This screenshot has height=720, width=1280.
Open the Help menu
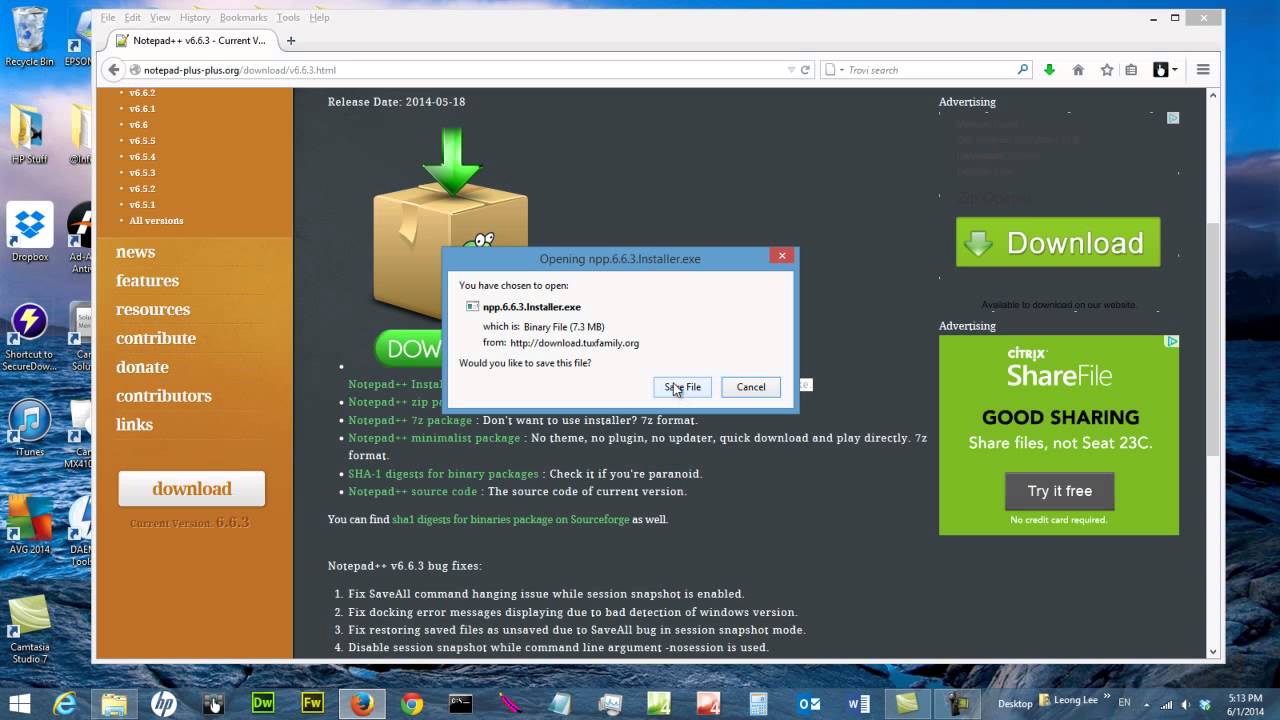(319, 18)
